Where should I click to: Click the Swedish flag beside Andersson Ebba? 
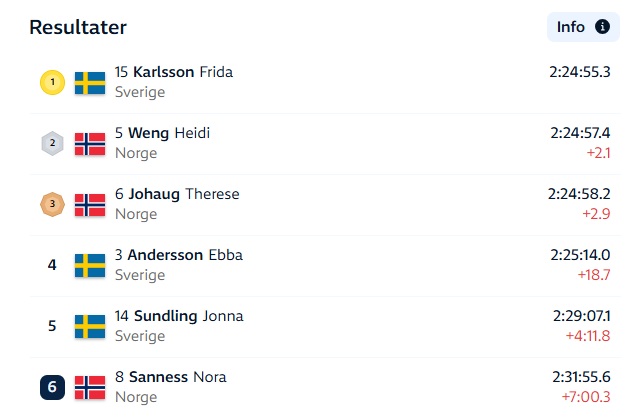[90, 266]
